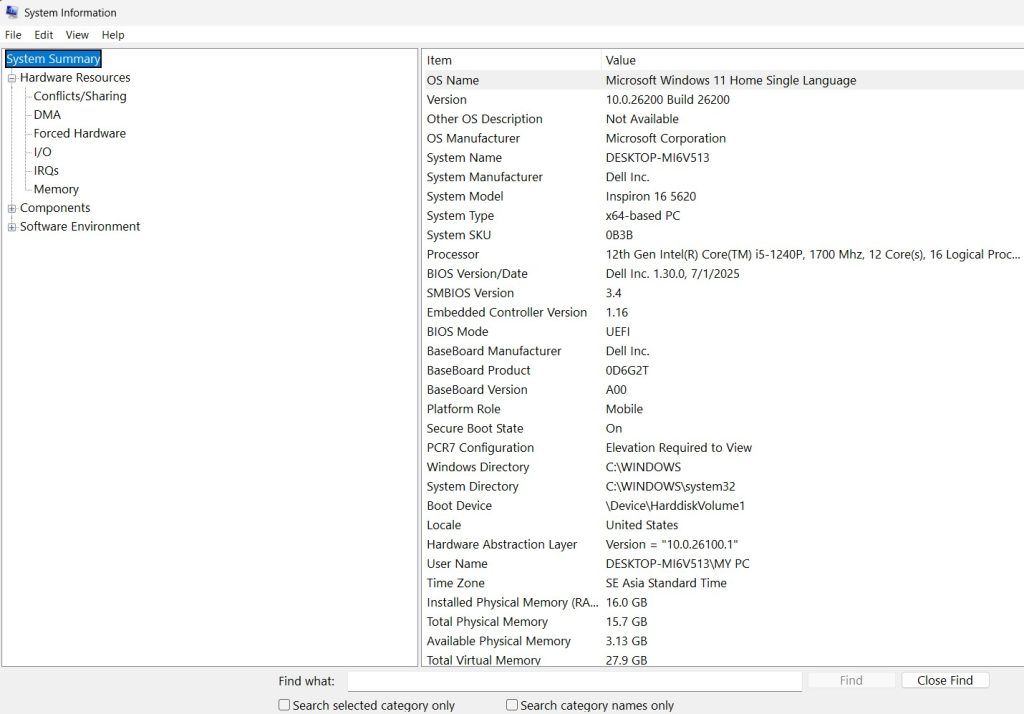1024x714 pixels.
Task: Select BIOS Mode row
Action: click(723, 331)
